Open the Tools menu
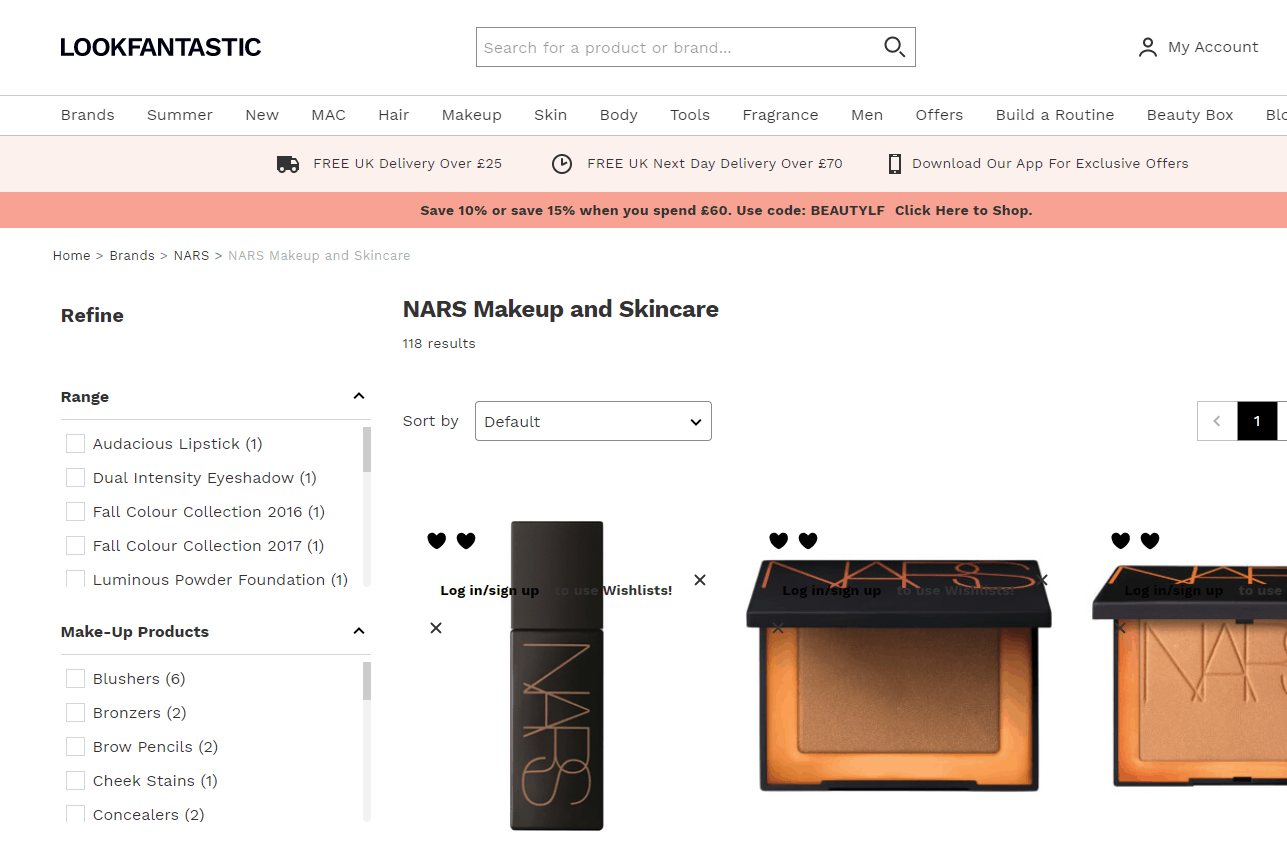The height and width of the screenshot is (844, 1287). click(690, 115)
